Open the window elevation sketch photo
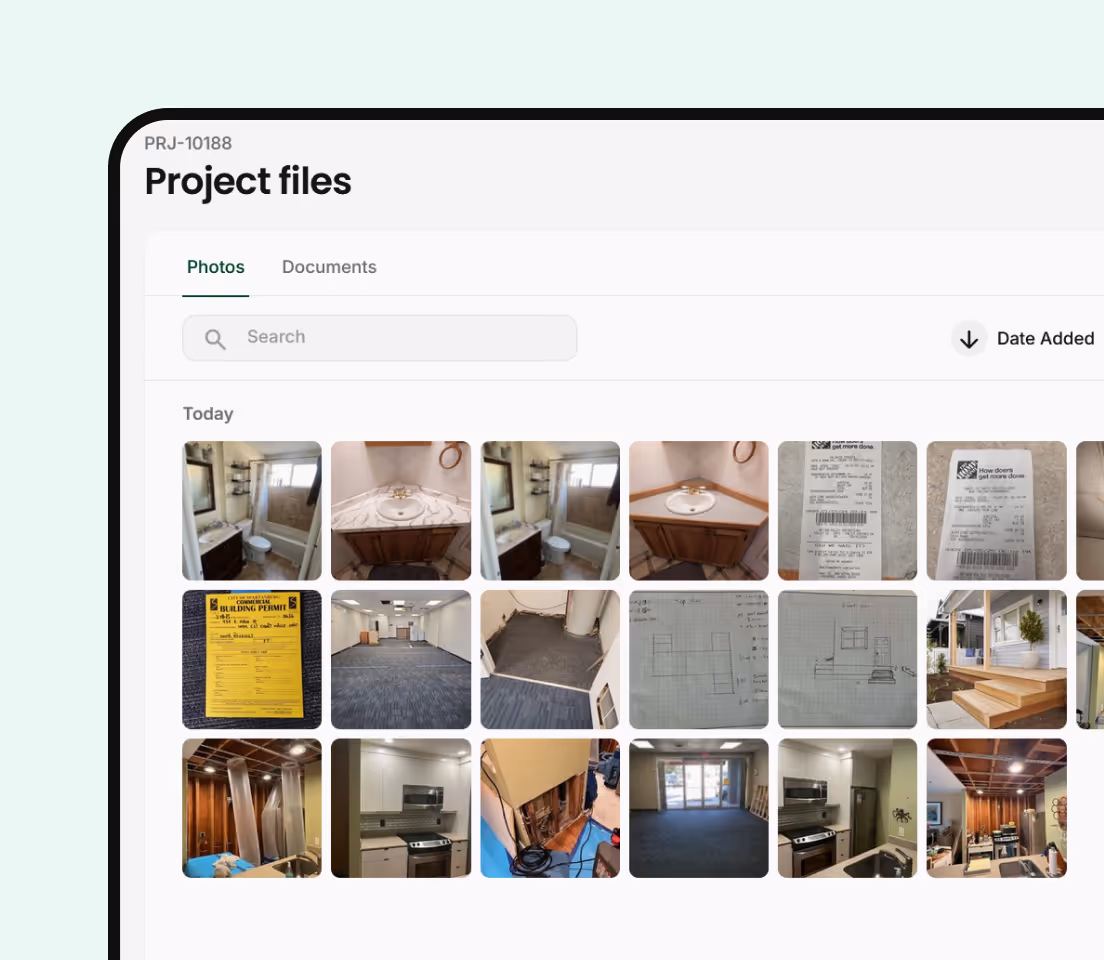The image size is (1104, 960). [847, 659]
